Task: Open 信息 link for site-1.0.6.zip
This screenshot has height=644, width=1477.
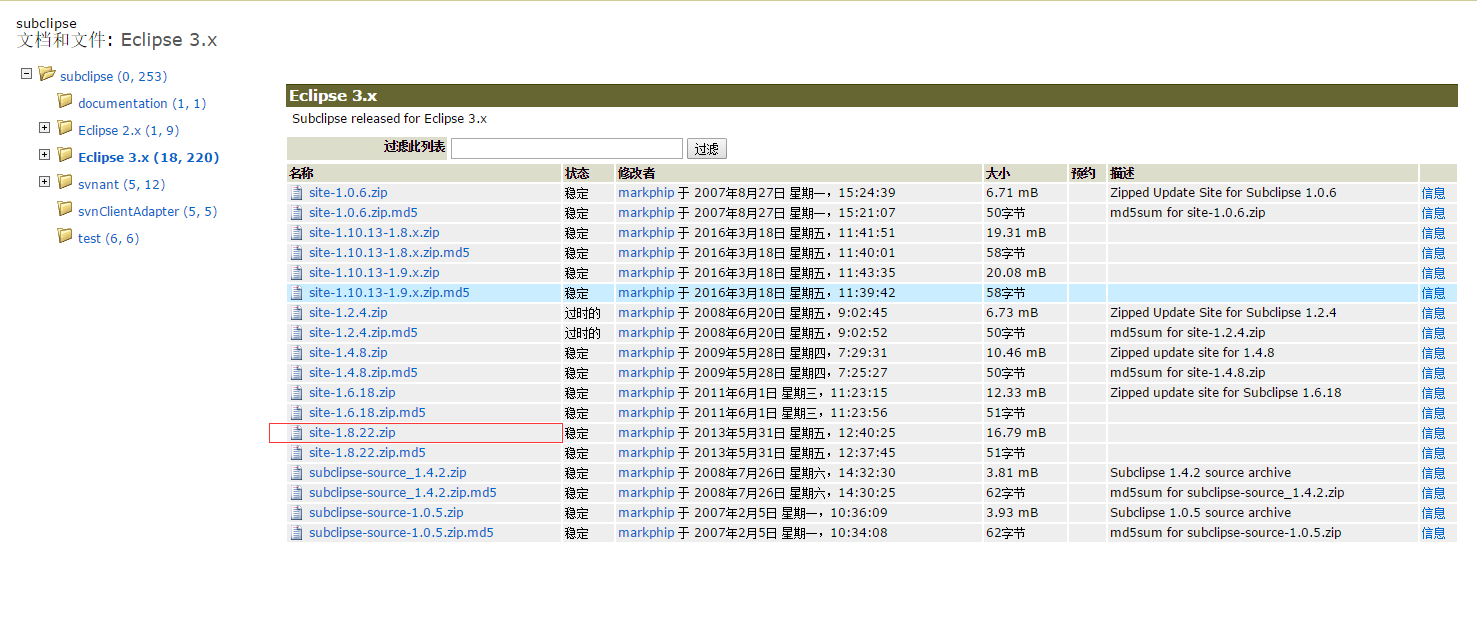Action: tap(1433, 193)
